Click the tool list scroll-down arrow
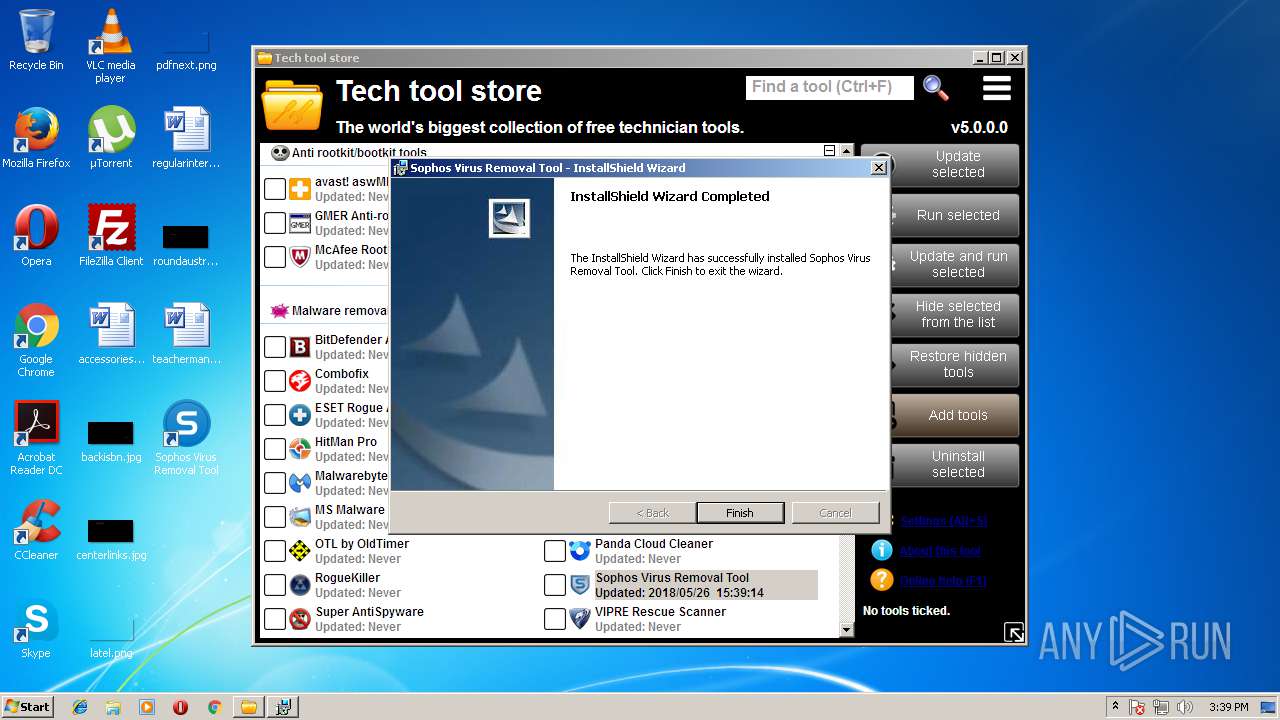1280x720 pixels. (847, 630)
